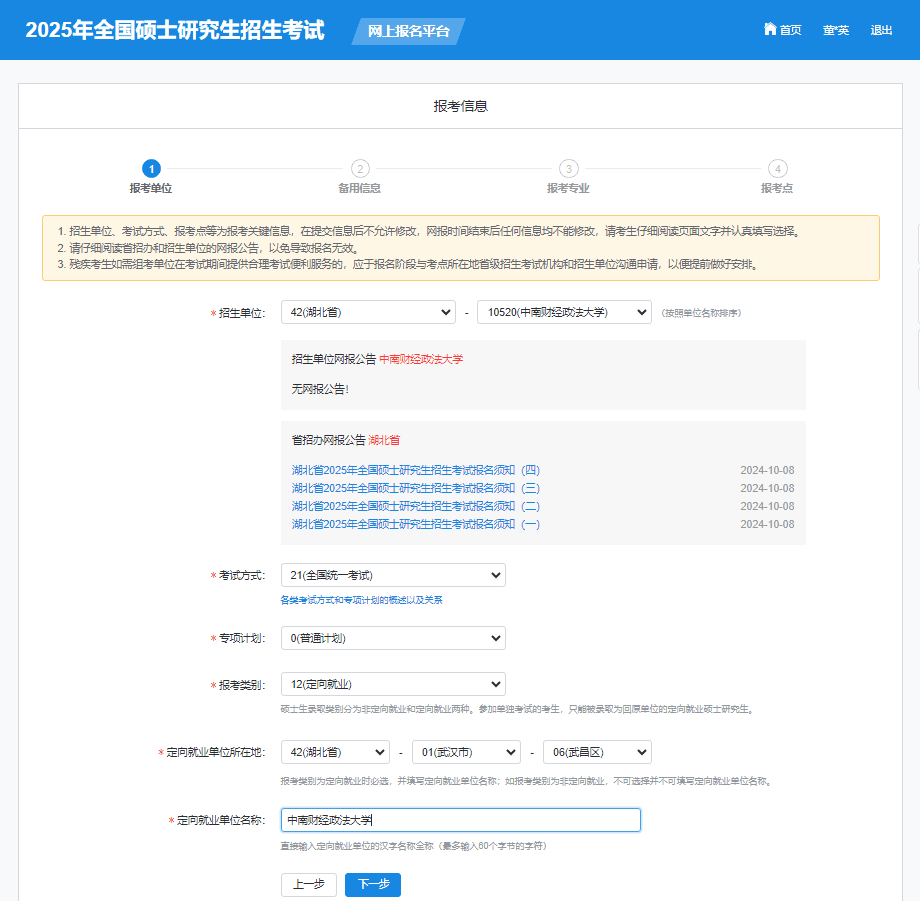Expand the 专项计划 dropdown
This screenshot has height=901, width=920.
(x=393, y=638)
